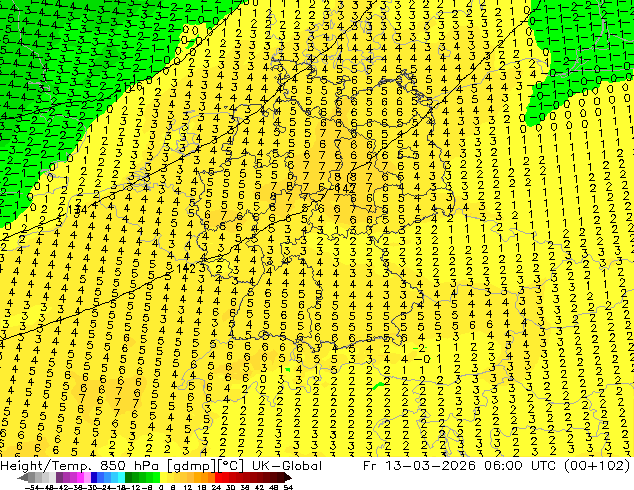634x490 pixels.
Task: Click the "(00+102)" forecast hour text
Action: click(x=599, y=466)
